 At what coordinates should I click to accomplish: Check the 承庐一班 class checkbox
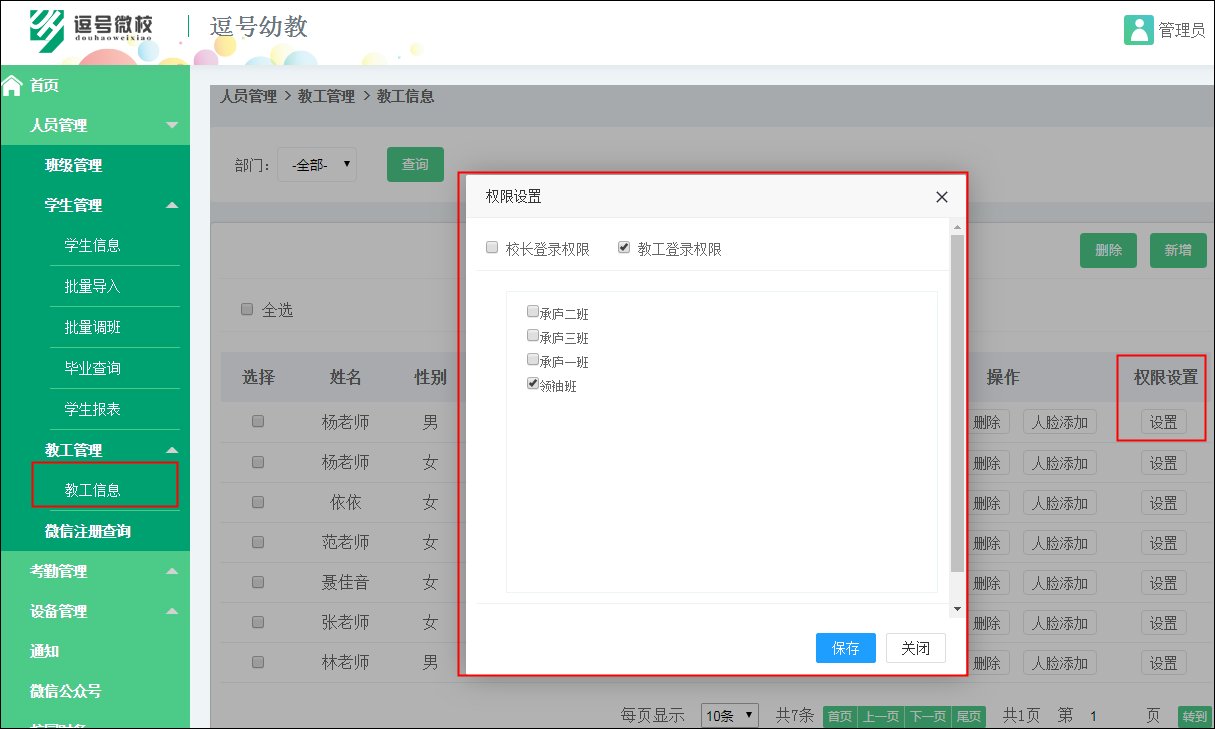(x=532, y=358)
